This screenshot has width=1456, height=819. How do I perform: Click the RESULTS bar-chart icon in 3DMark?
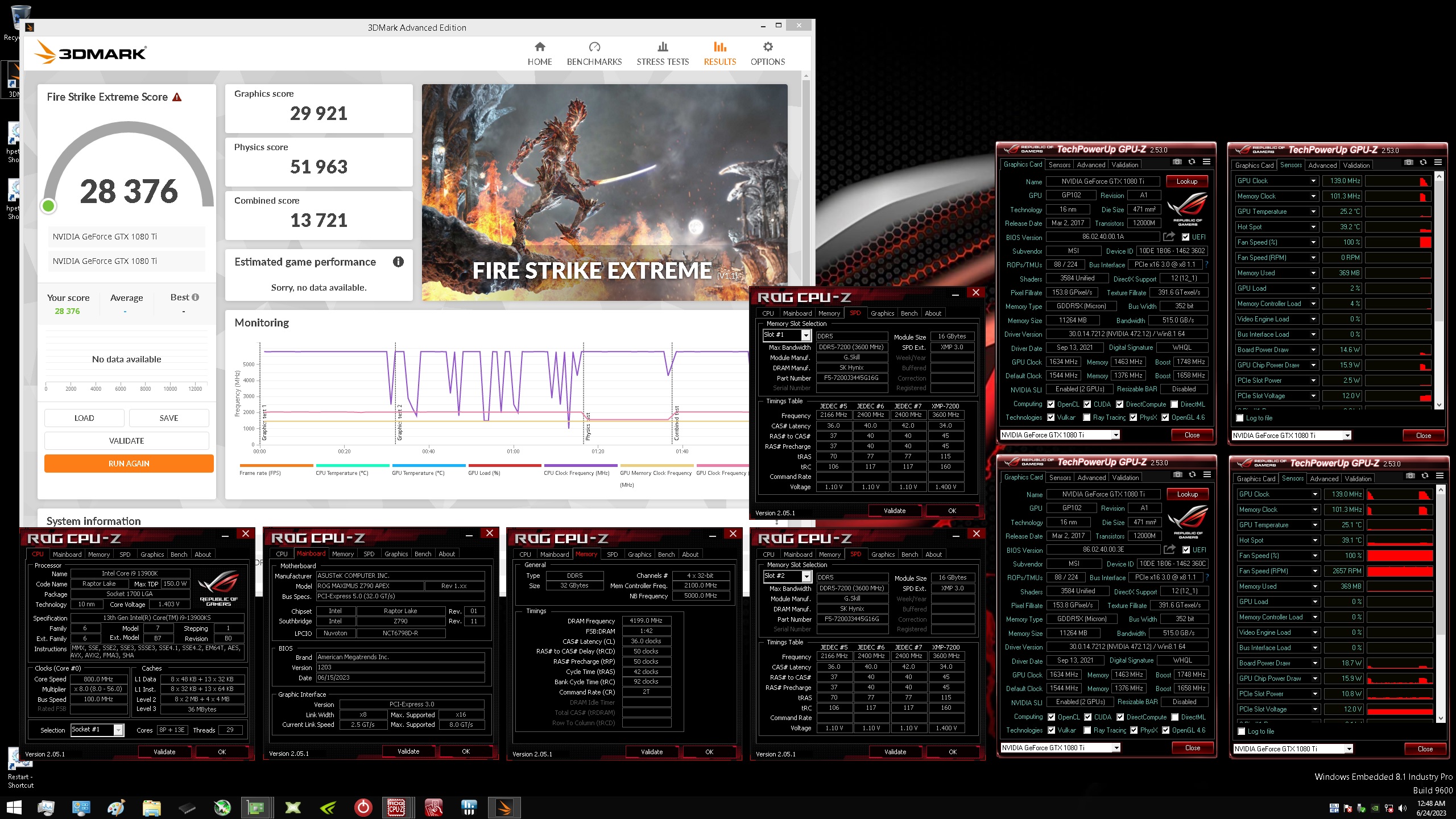(x=720, y=47)
